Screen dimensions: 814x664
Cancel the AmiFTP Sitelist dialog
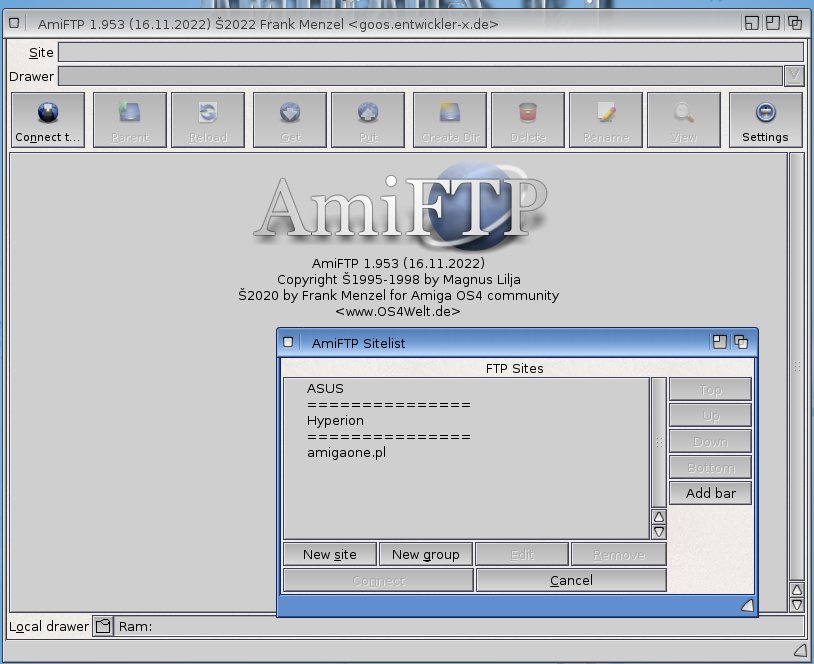point(571,580)
